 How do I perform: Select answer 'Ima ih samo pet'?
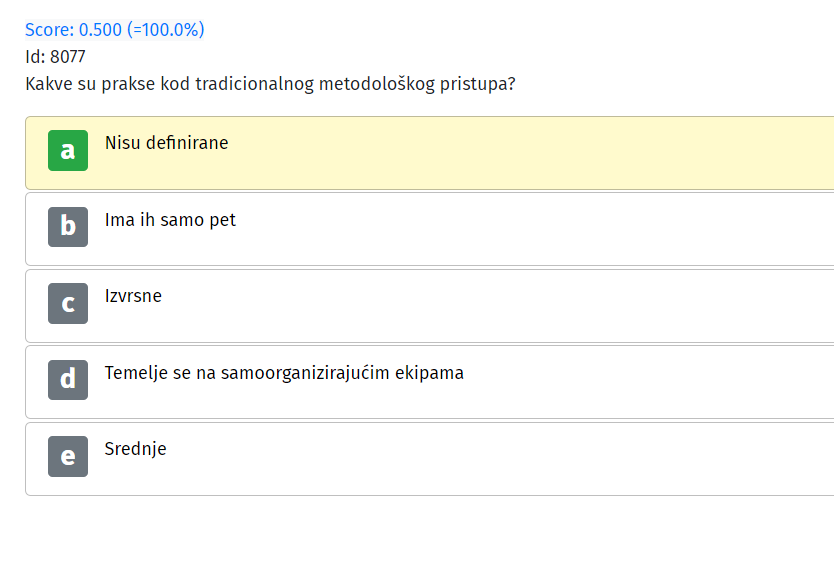point(170,220)
